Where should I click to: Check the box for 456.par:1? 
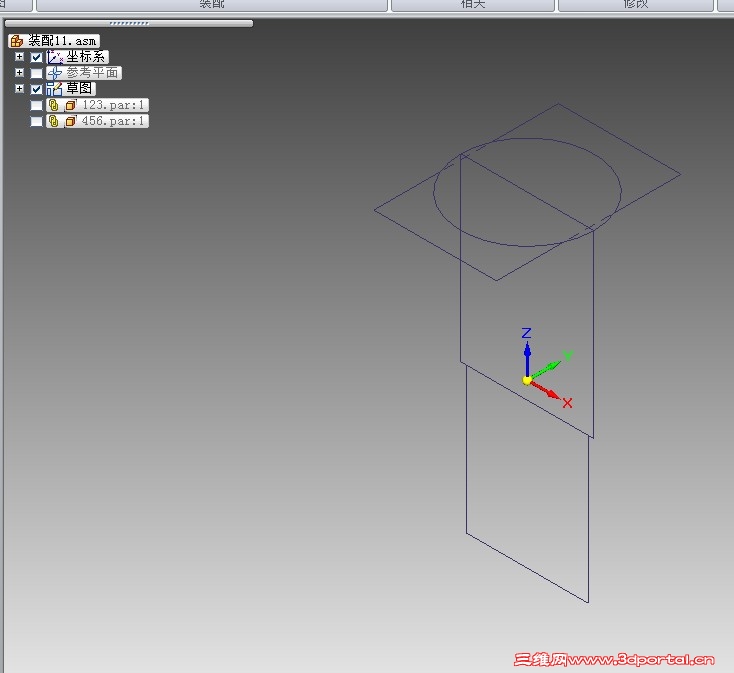tap(37, 121)
